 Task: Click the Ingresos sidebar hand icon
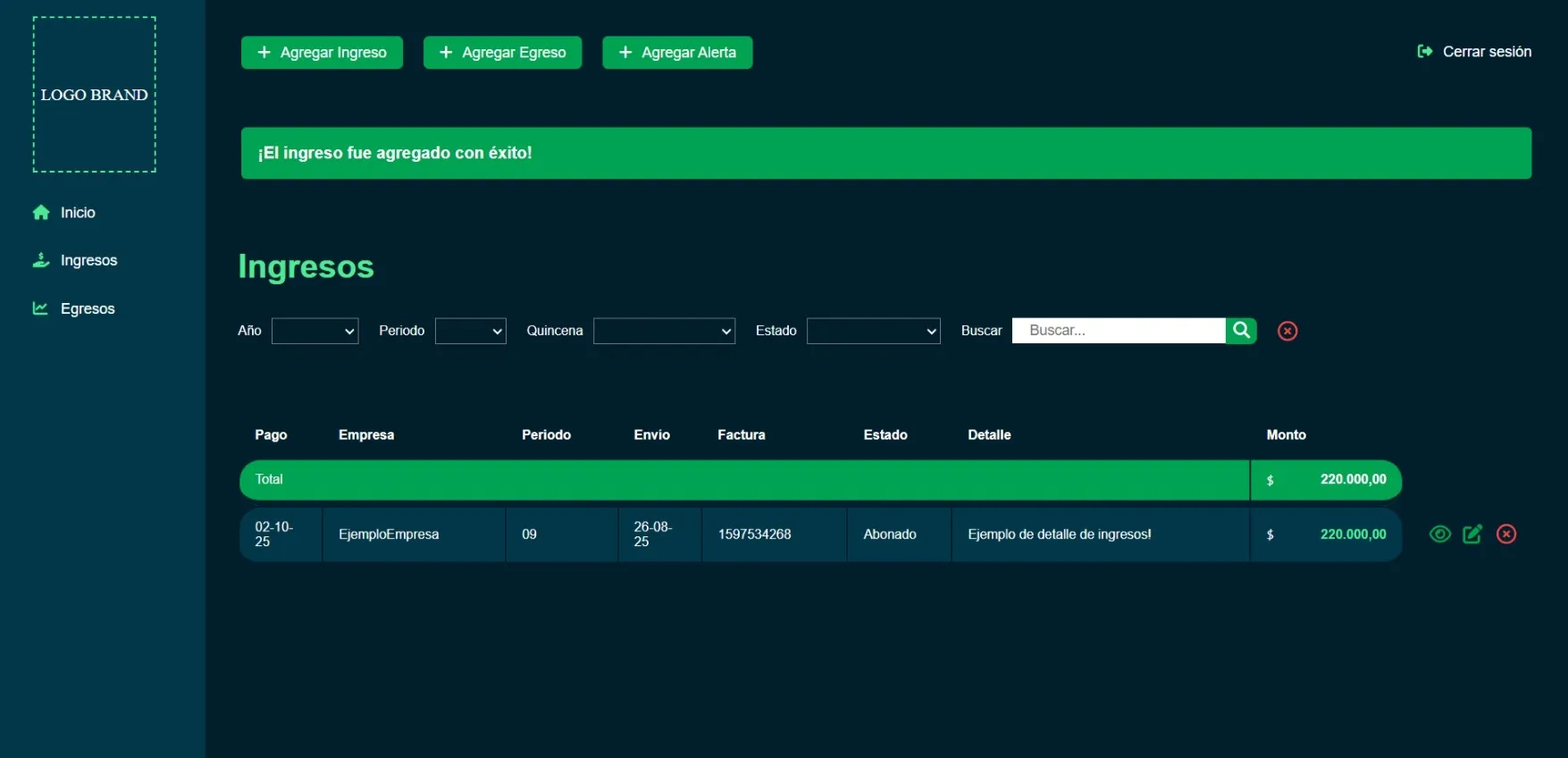pos(41,260)
